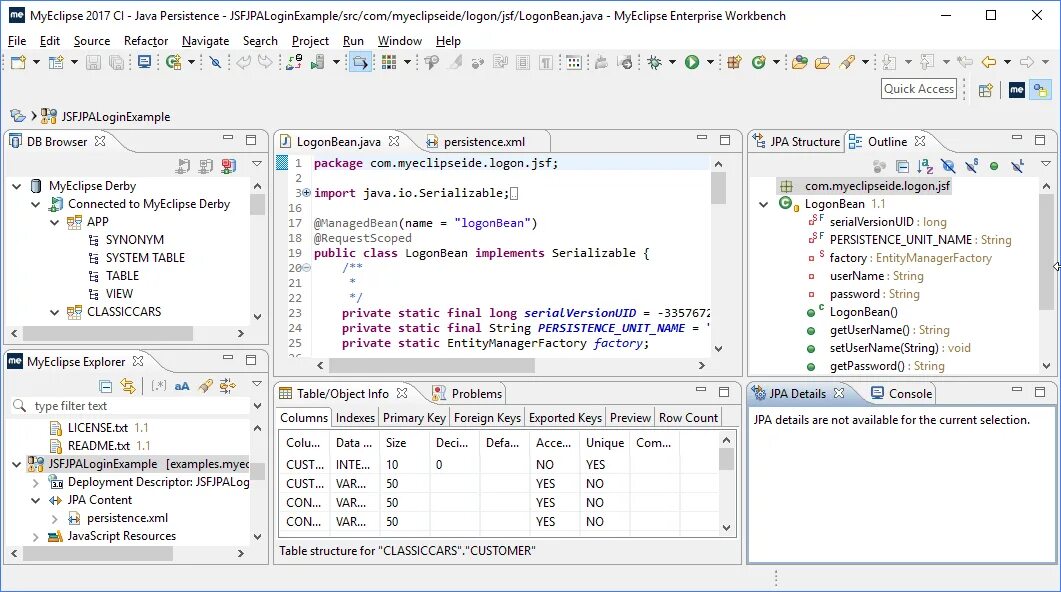Click the New Java Class icon
This screenshot has height=592, width=1061.
pyautogui.click(x=759, y=62)
